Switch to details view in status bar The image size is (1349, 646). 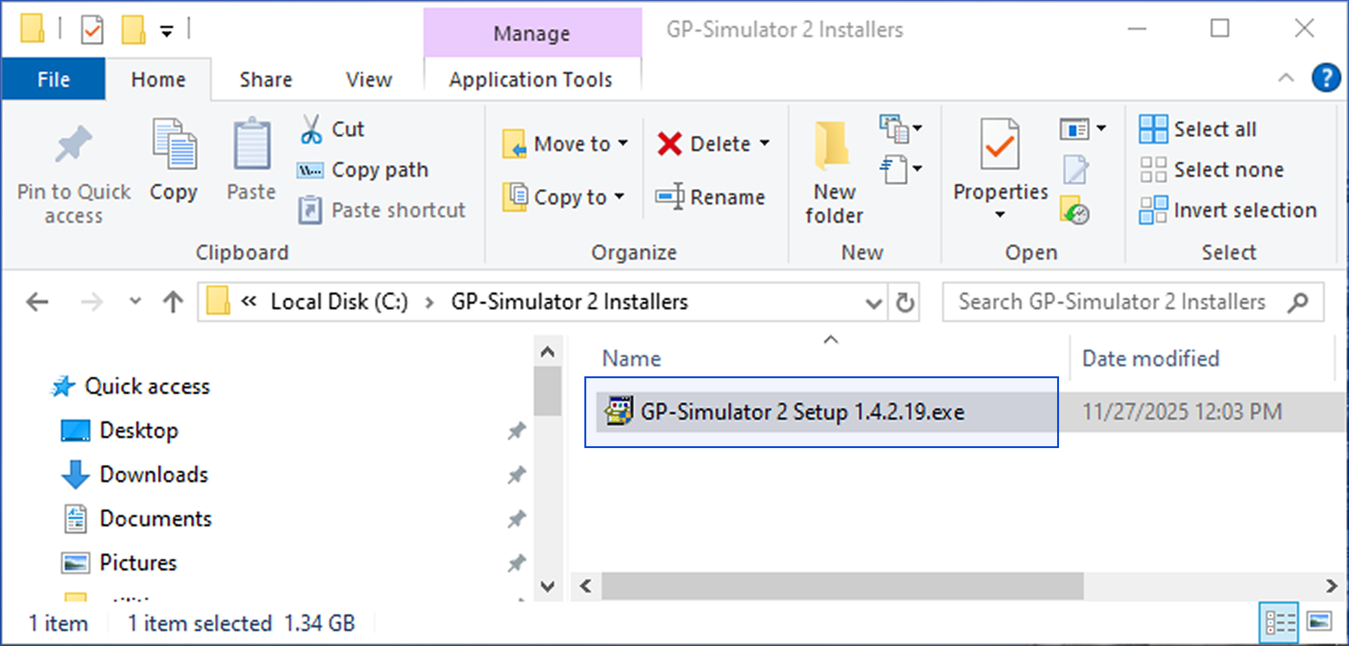1279,622
